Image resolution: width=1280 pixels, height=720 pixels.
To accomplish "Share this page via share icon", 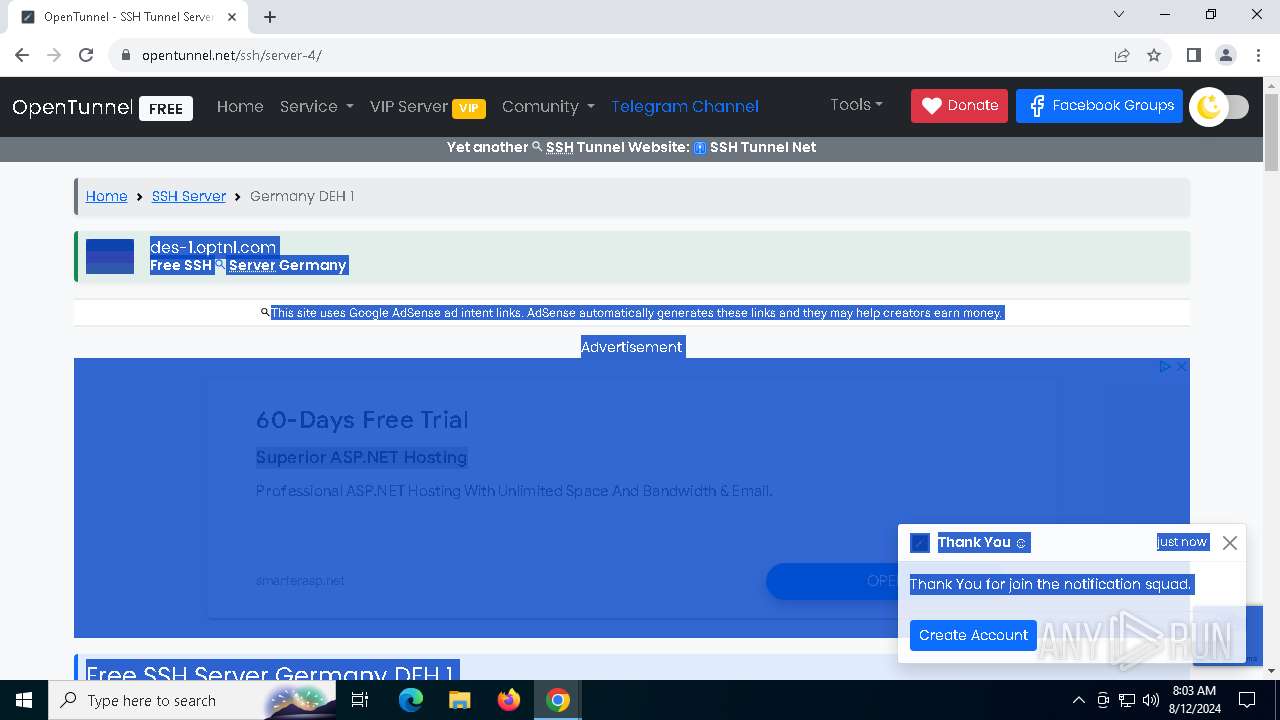I will point(1122,55).
